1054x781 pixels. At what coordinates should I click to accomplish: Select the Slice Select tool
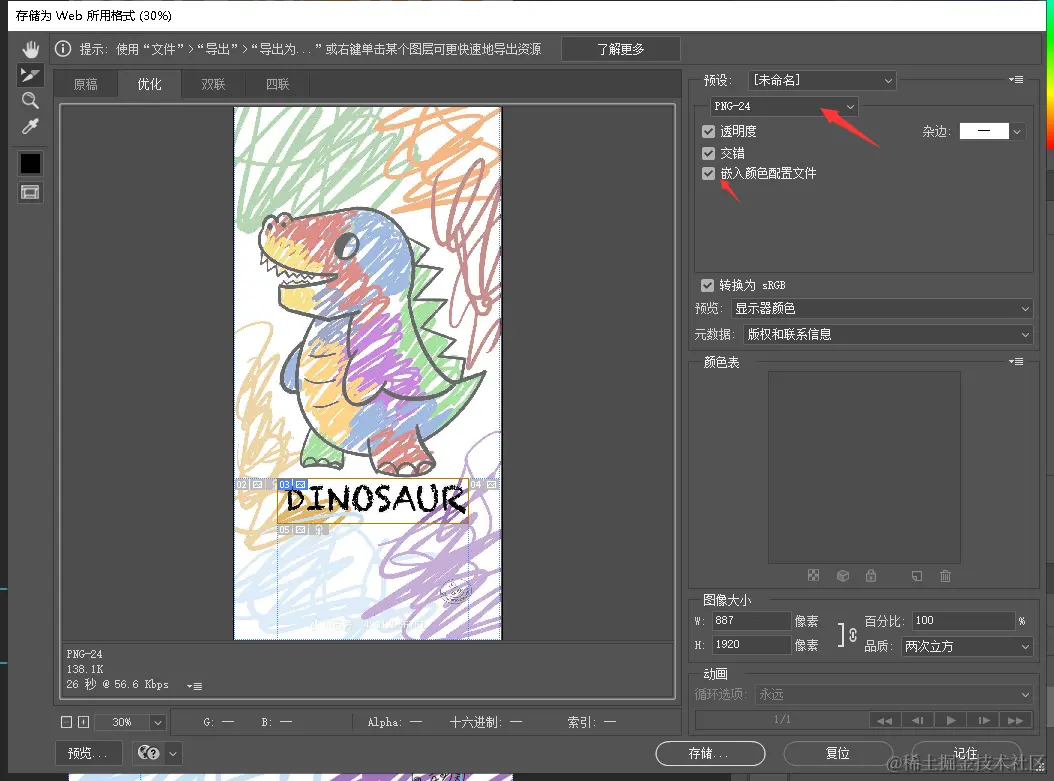30,75
